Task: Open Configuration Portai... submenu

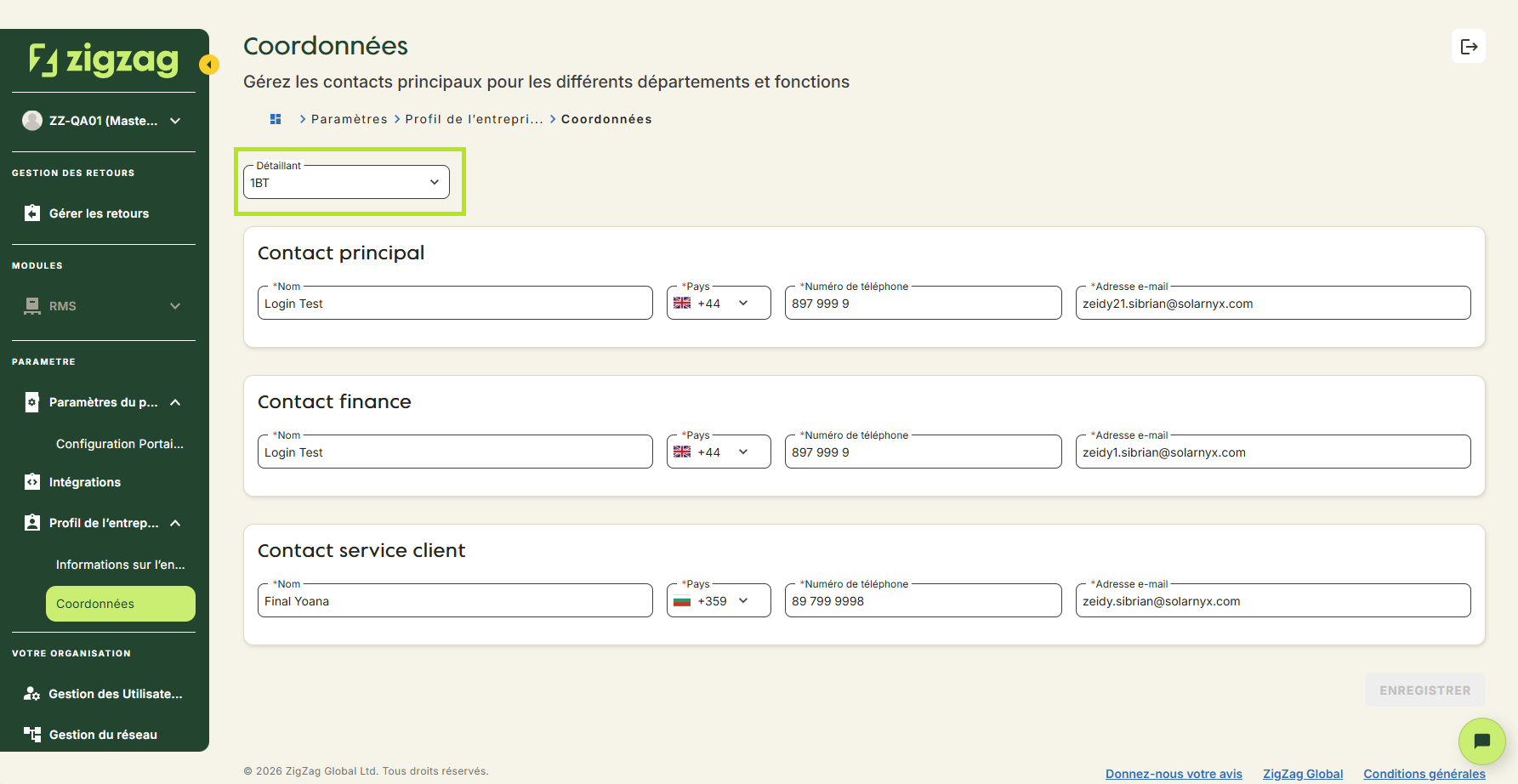Action: (x=120, y=444)
